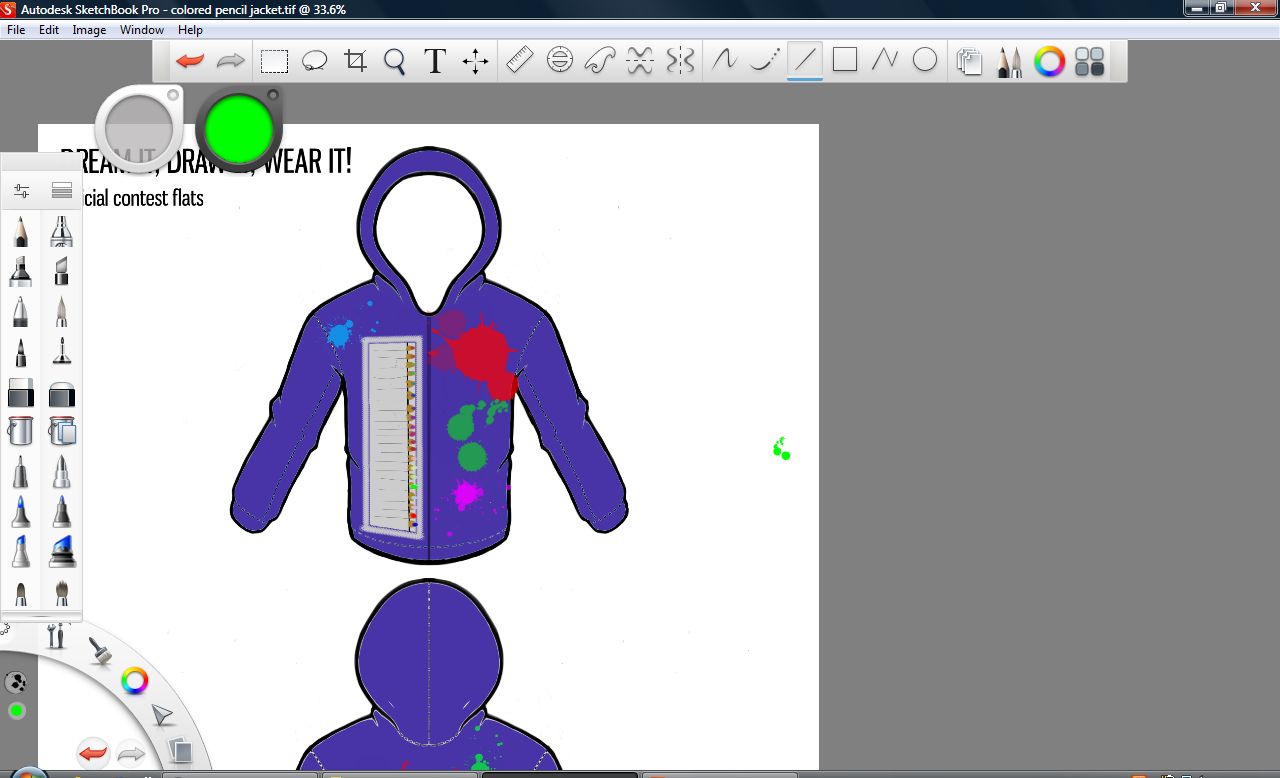The width and height of the screenshot is (1280, 778).
Task: Select the Paintbrush with tapered tip
Action: pos(62,312)
